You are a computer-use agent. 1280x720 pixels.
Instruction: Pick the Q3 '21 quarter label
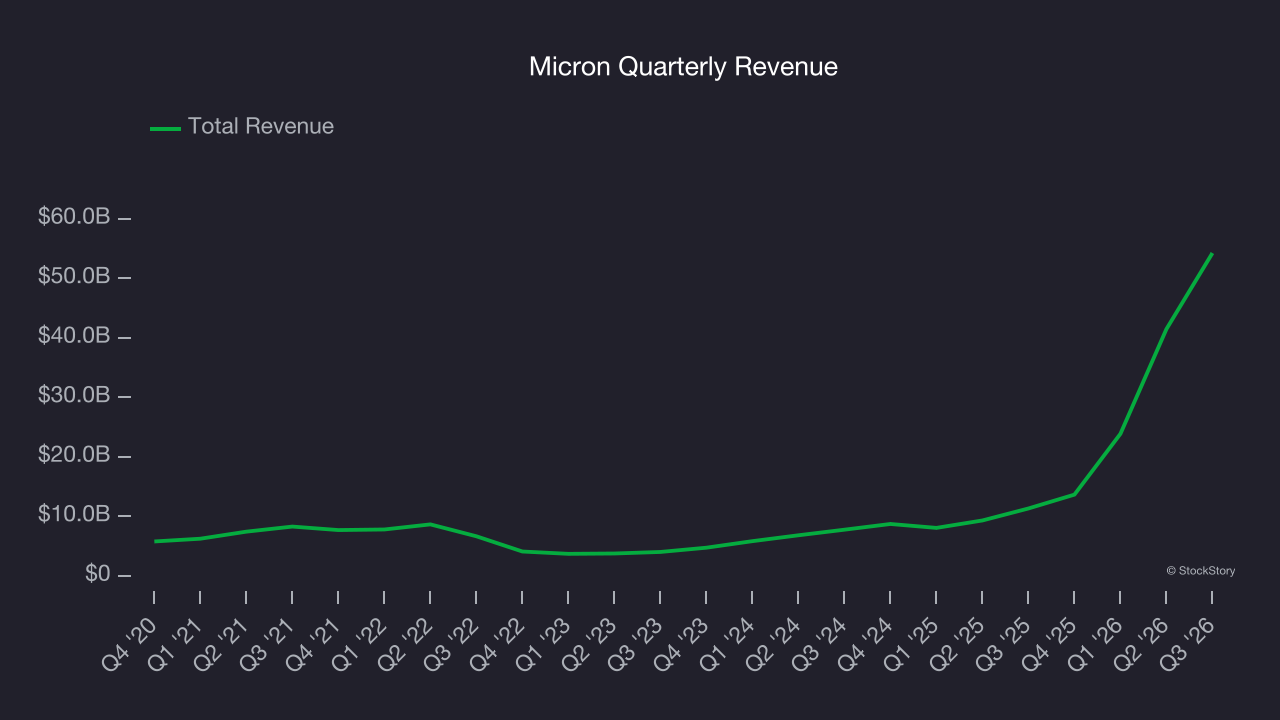(268, 643)
